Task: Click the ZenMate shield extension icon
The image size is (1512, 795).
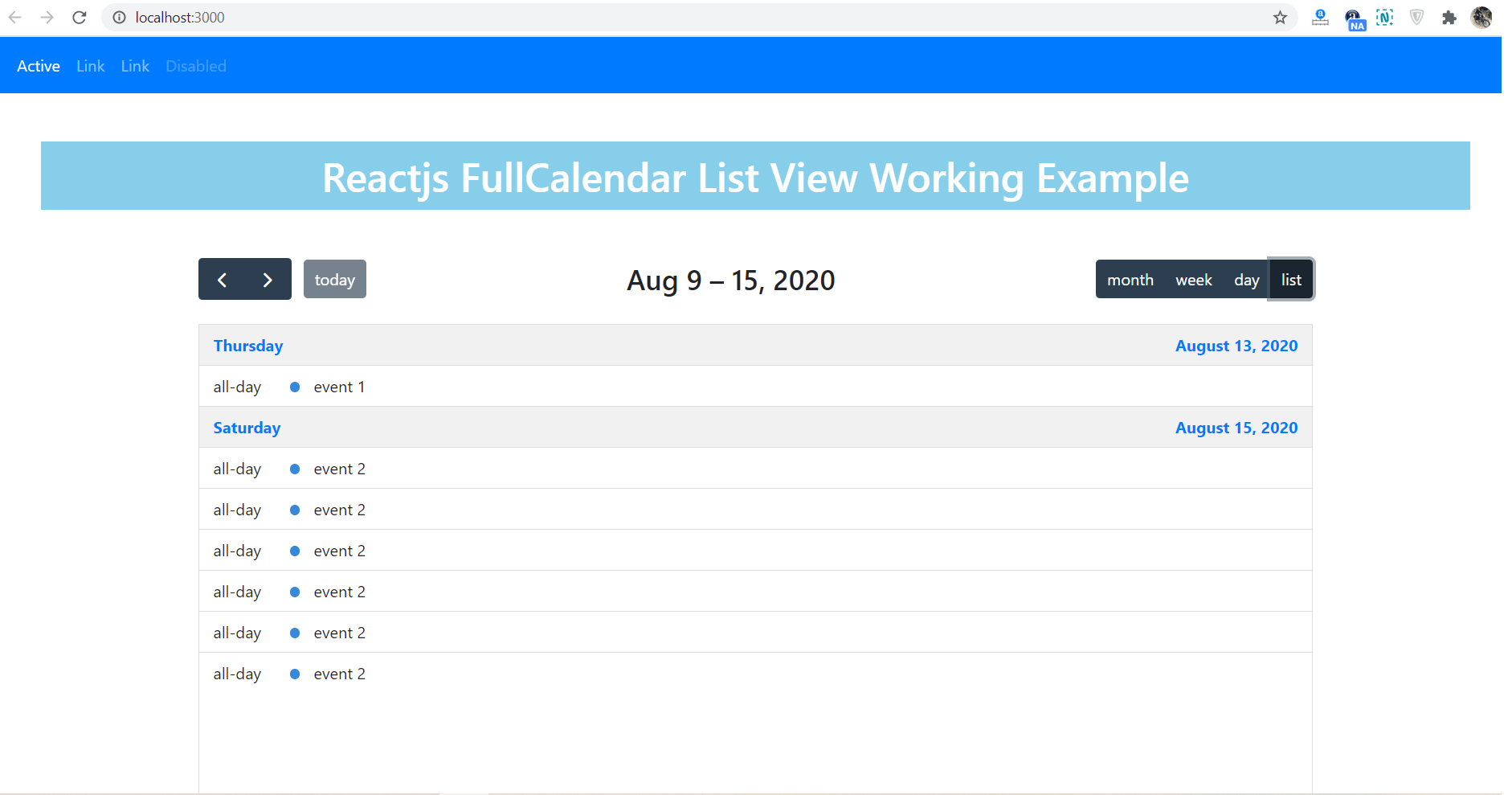Action: pos(1416,17)
